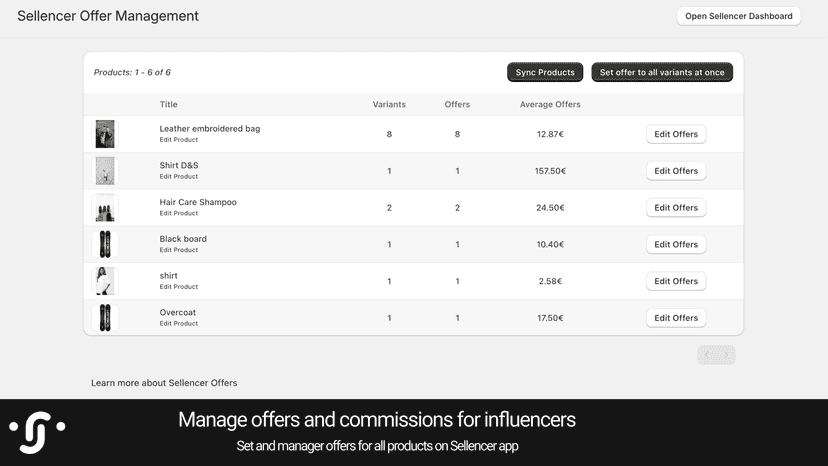Edit Offers for Leather embroidered bag
This screenshot has width=828, height=466.
tap(676, 134)
